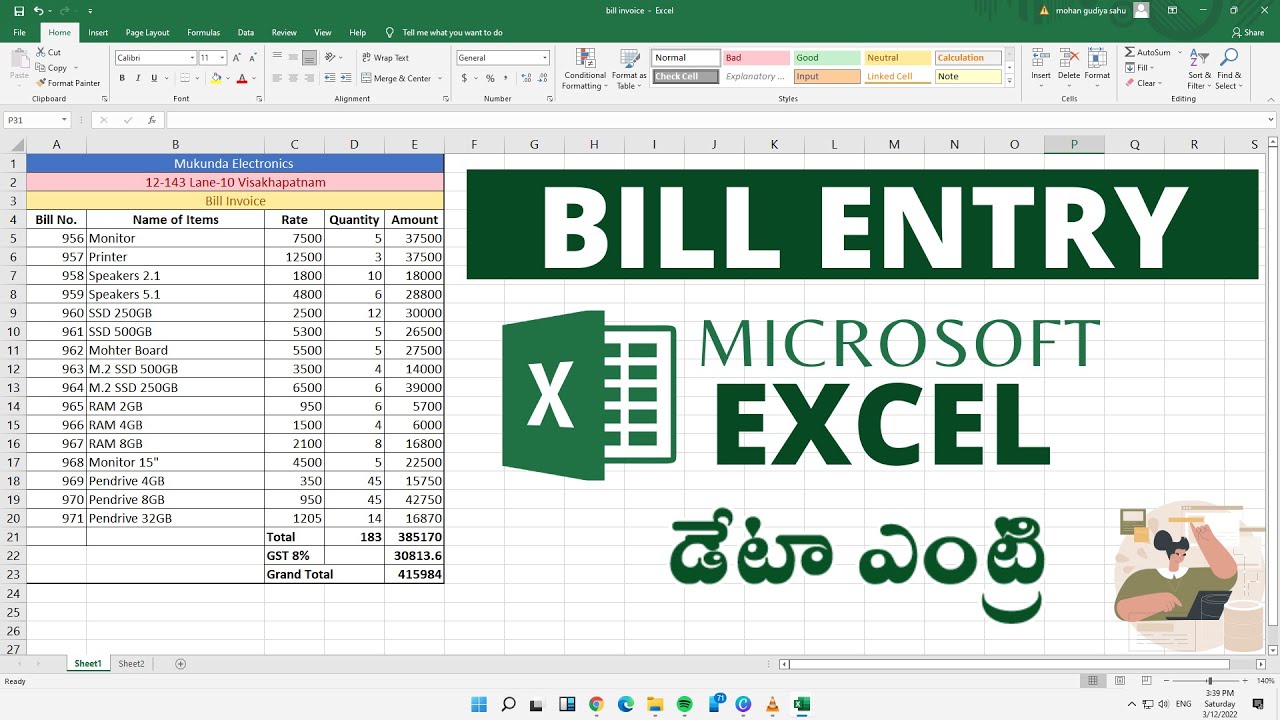Switch to the Review tab

pos(284,32)
